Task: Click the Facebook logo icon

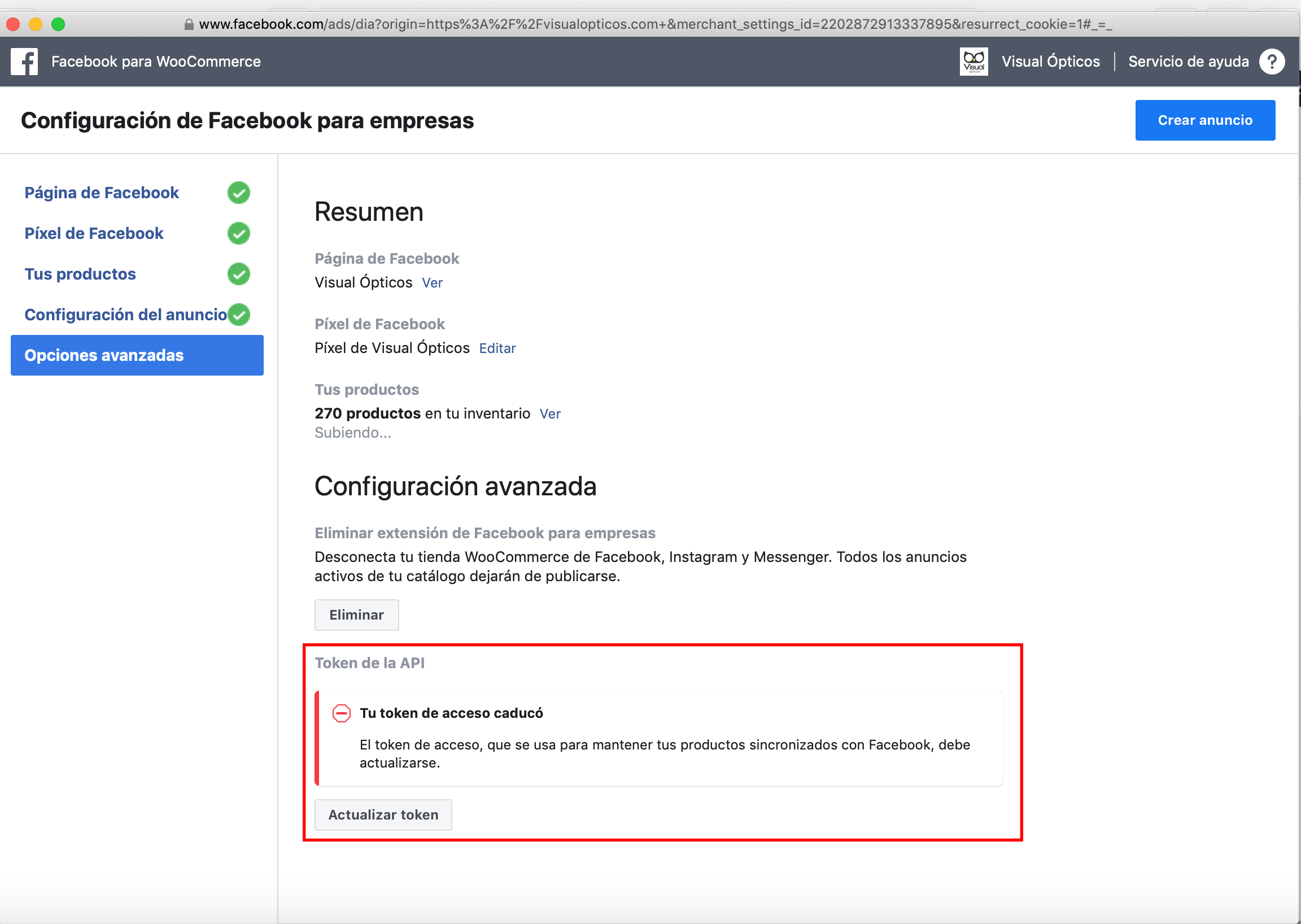Action: (x=24, y=62)
